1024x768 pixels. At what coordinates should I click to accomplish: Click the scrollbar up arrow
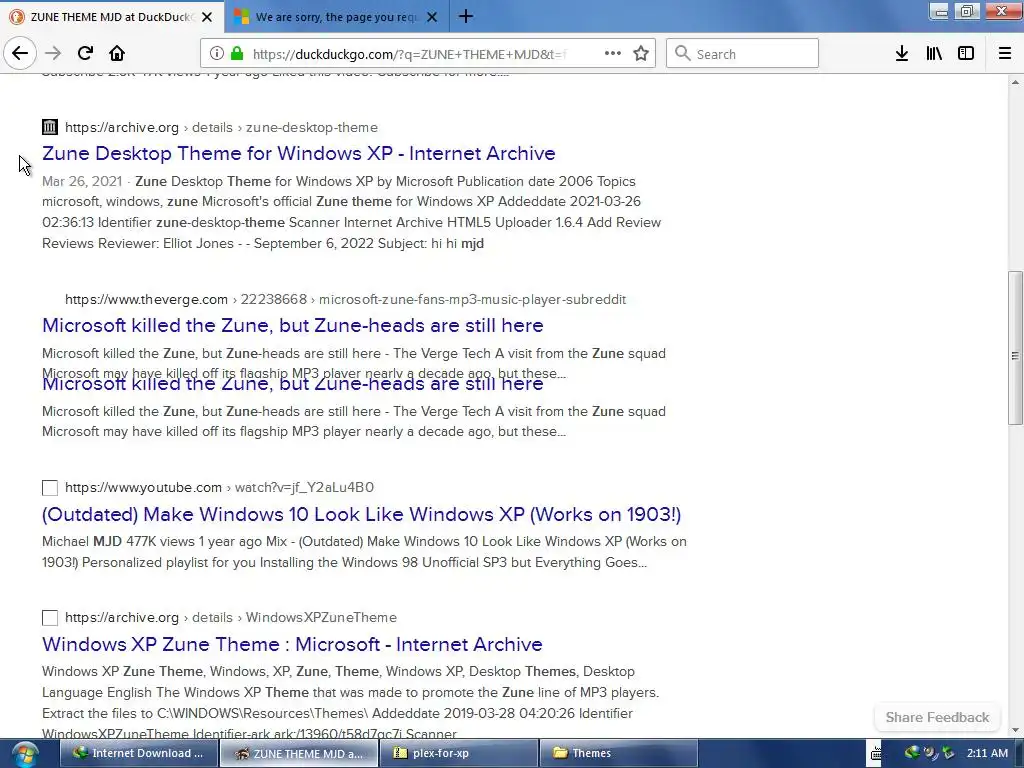click(1015, 82)
